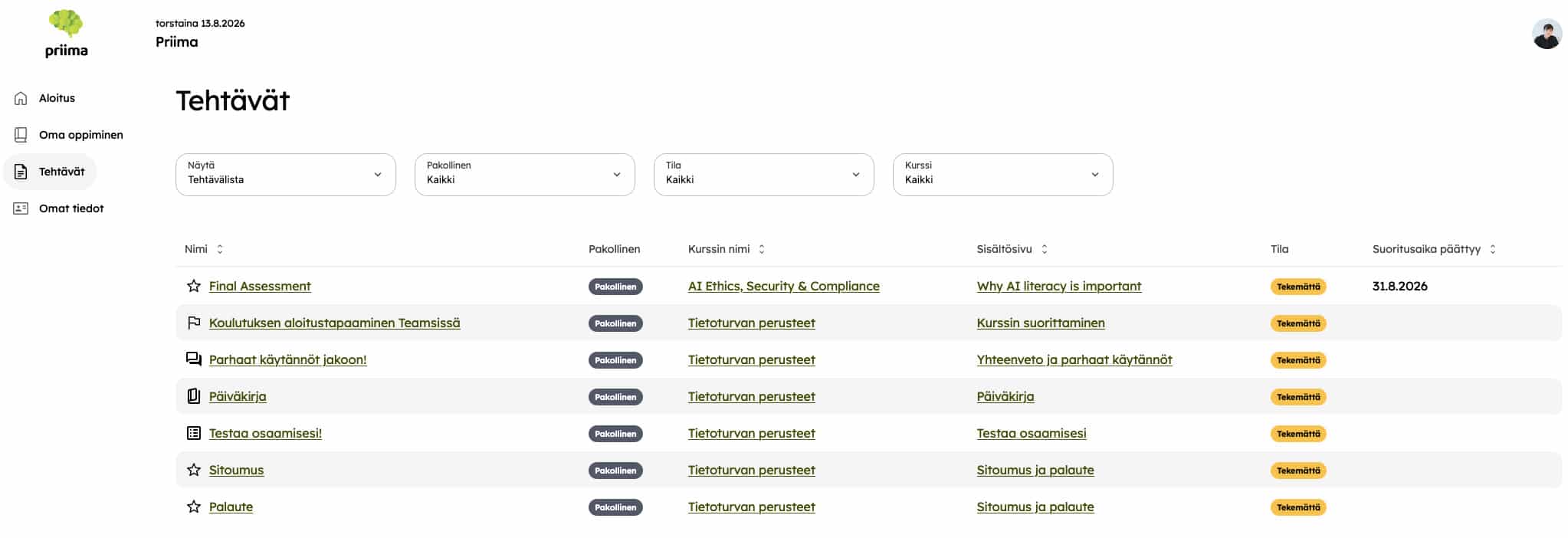
Task: Click the star icon beside Palaute
Action: [194, 507]
